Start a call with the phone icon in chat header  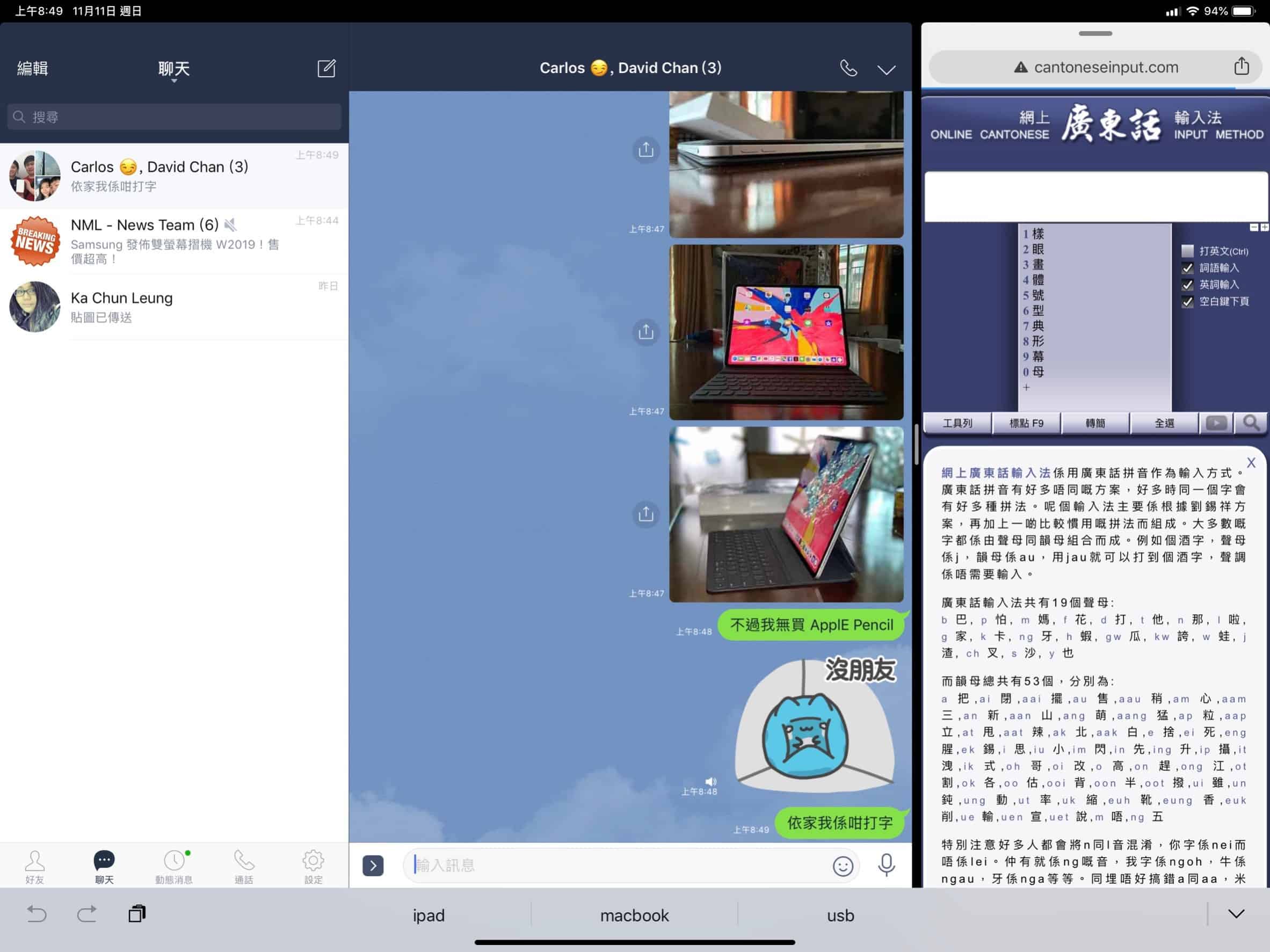point(848,68)
